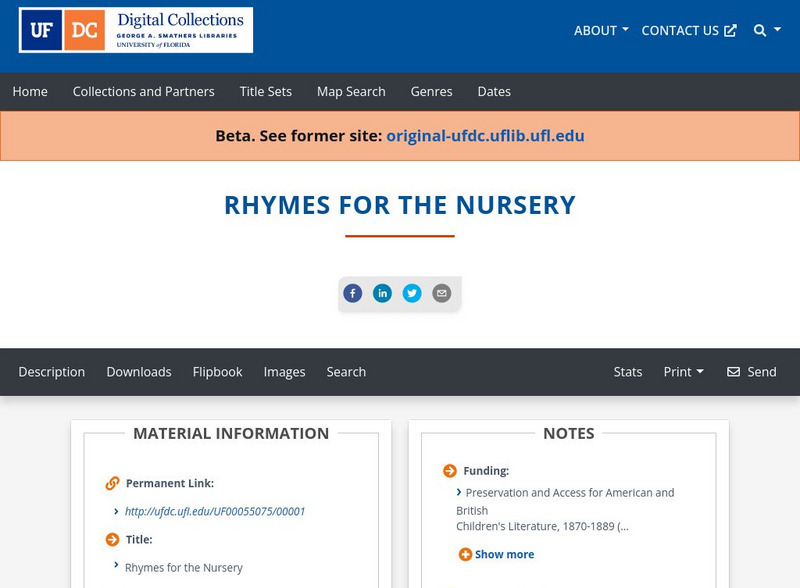The width and height of the screenshot is (800, 588).
Task: Share the page on Twitter
Action: tap(413, 293)
